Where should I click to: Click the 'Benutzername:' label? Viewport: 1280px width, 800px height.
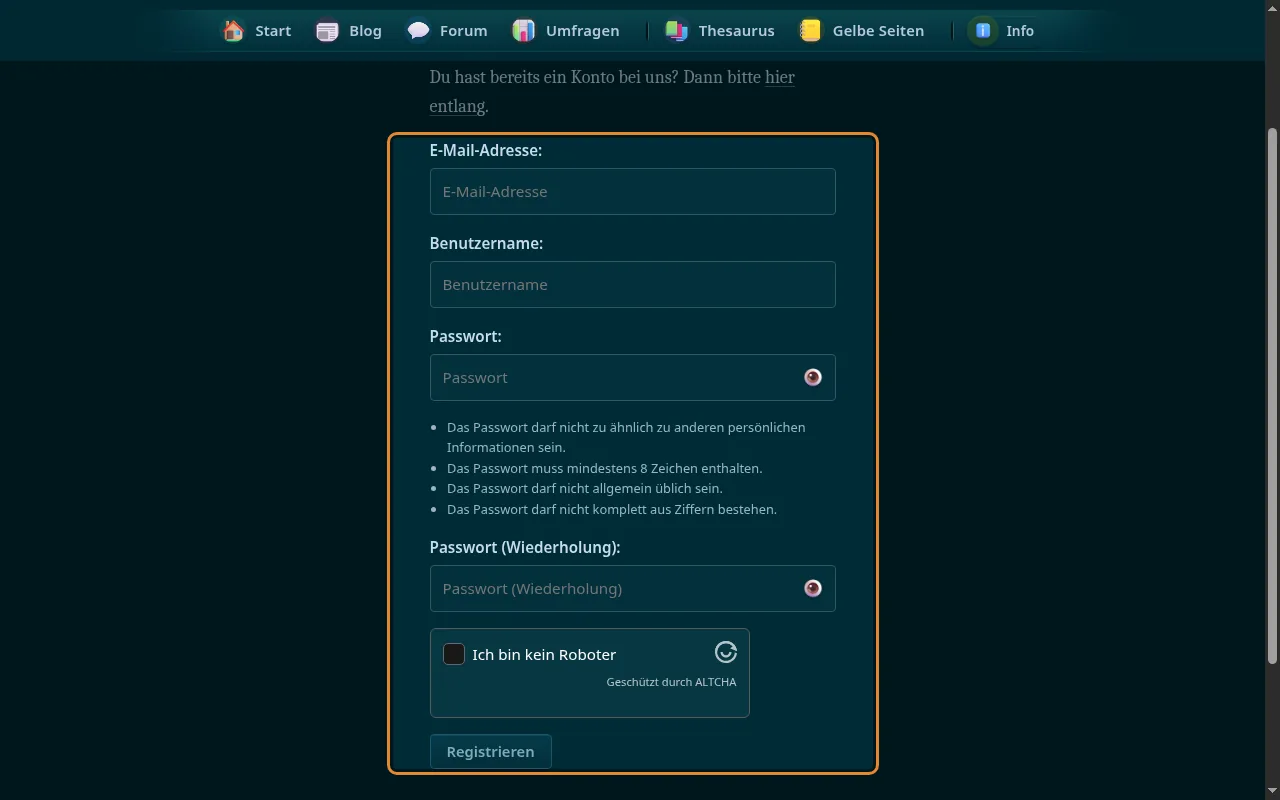(486, 243)
